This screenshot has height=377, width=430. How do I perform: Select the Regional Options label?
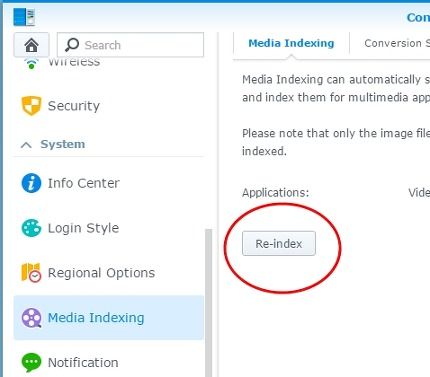101,273
